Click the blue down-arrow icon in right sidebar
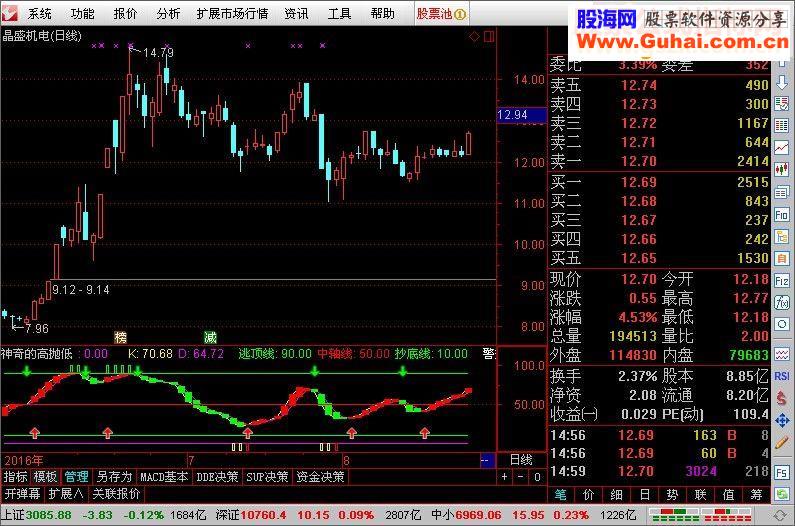Image resolution: width=795 pixels, height=526 pixels. click(782, 82)
